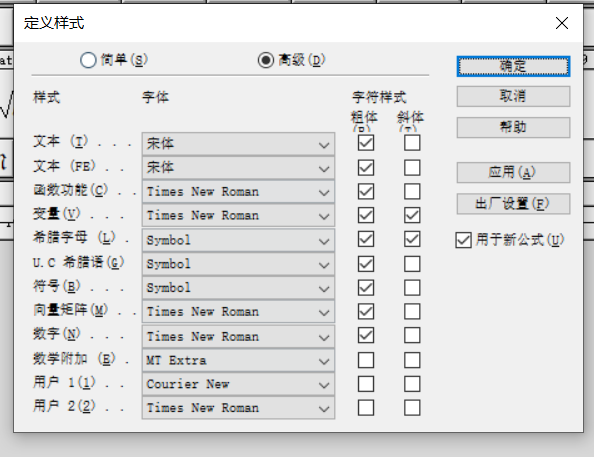
Task: Enable bold for 用户 2
Action: click(x=366, y=408)
